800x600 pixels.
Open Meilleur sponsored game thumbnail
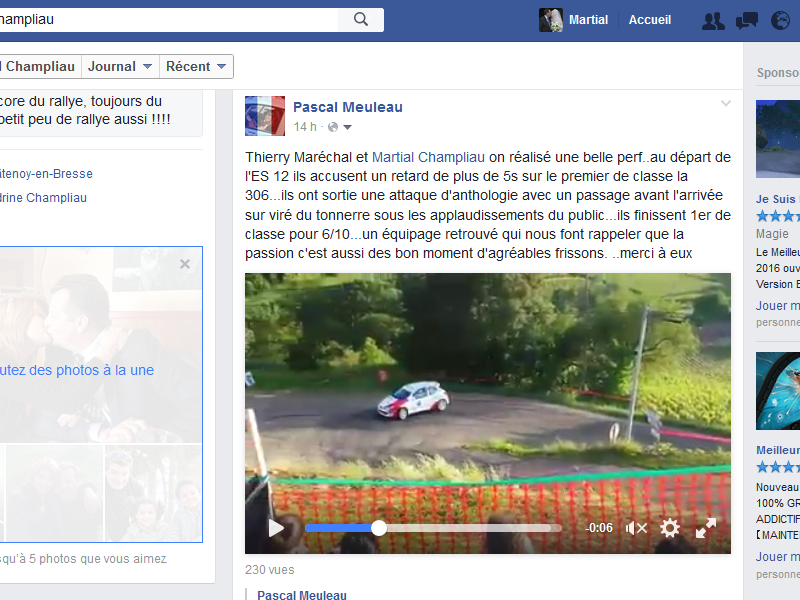778,391
